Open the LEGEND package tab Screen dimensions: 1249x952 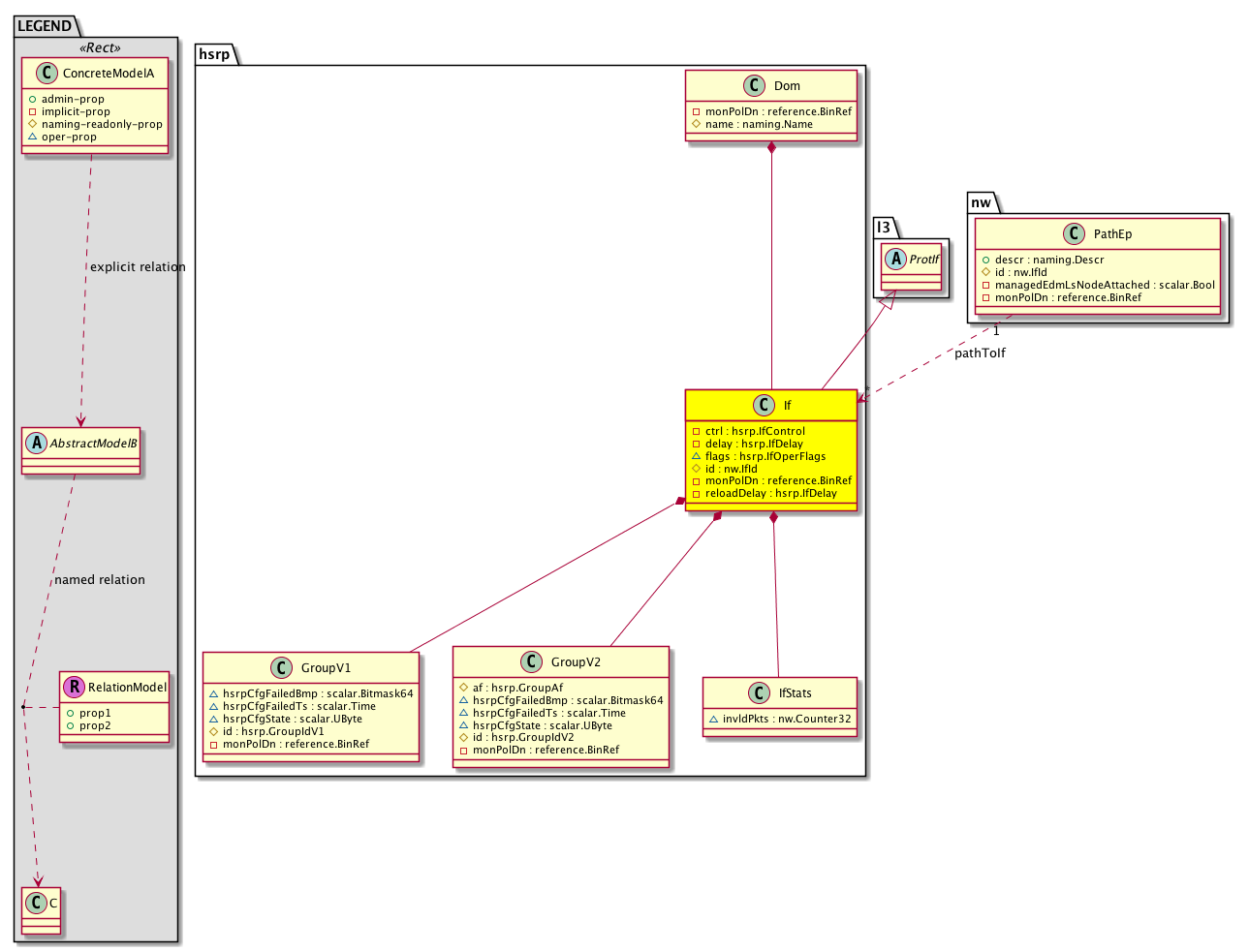point(45,26)
